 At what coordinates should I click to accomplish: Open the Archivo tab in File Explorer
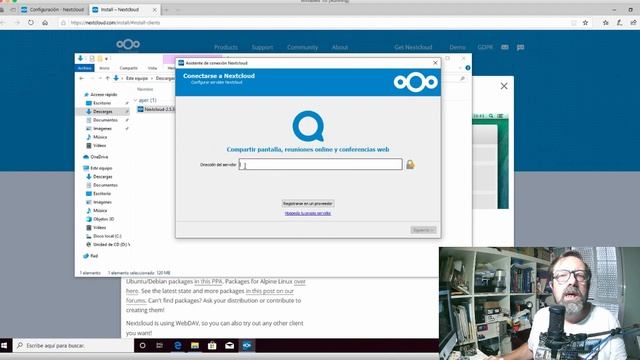tap(84, 68)
